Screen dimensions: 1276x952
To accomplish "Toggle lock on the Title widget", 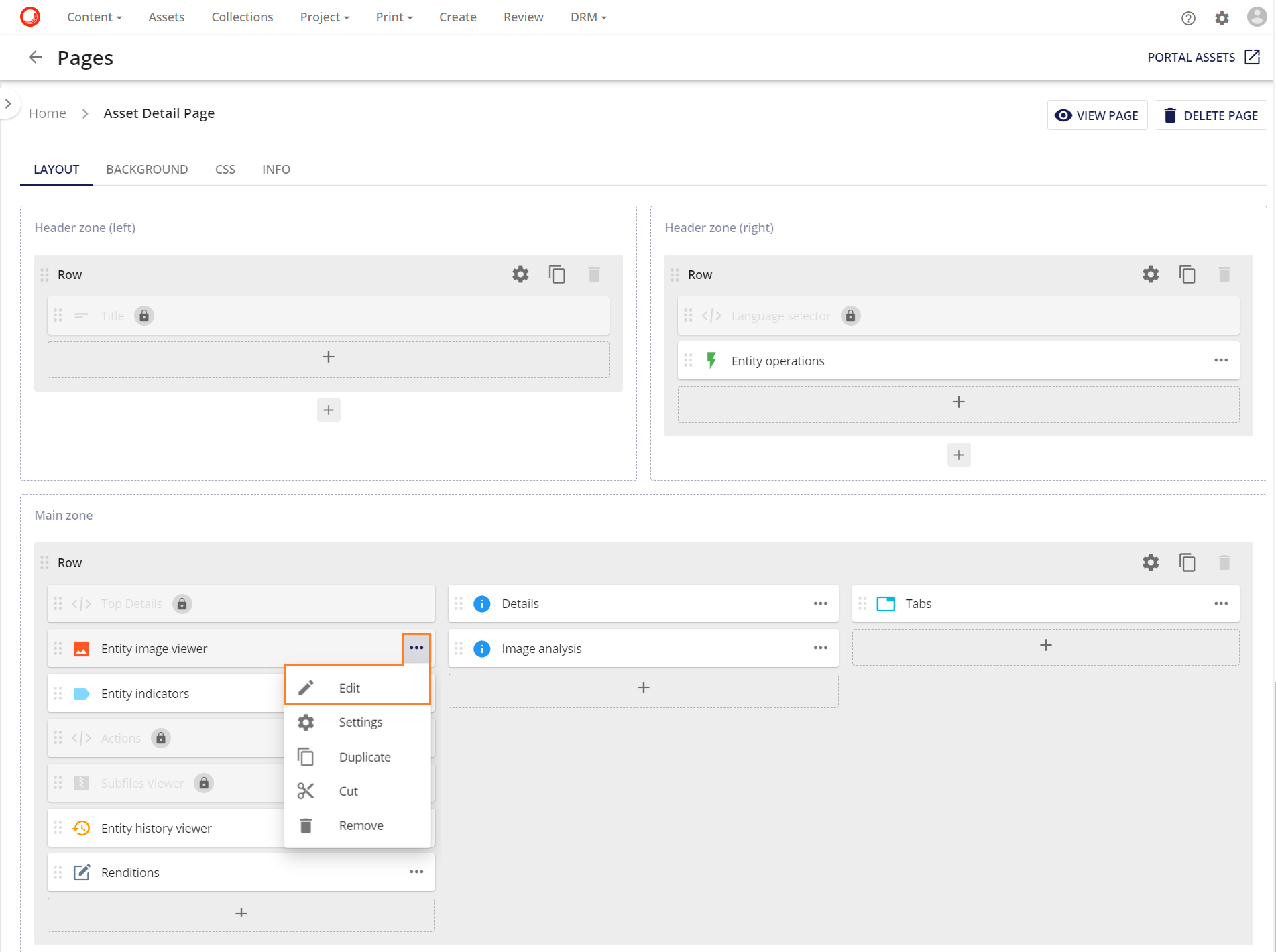I will pyautogui.click(x=144, y=315).
